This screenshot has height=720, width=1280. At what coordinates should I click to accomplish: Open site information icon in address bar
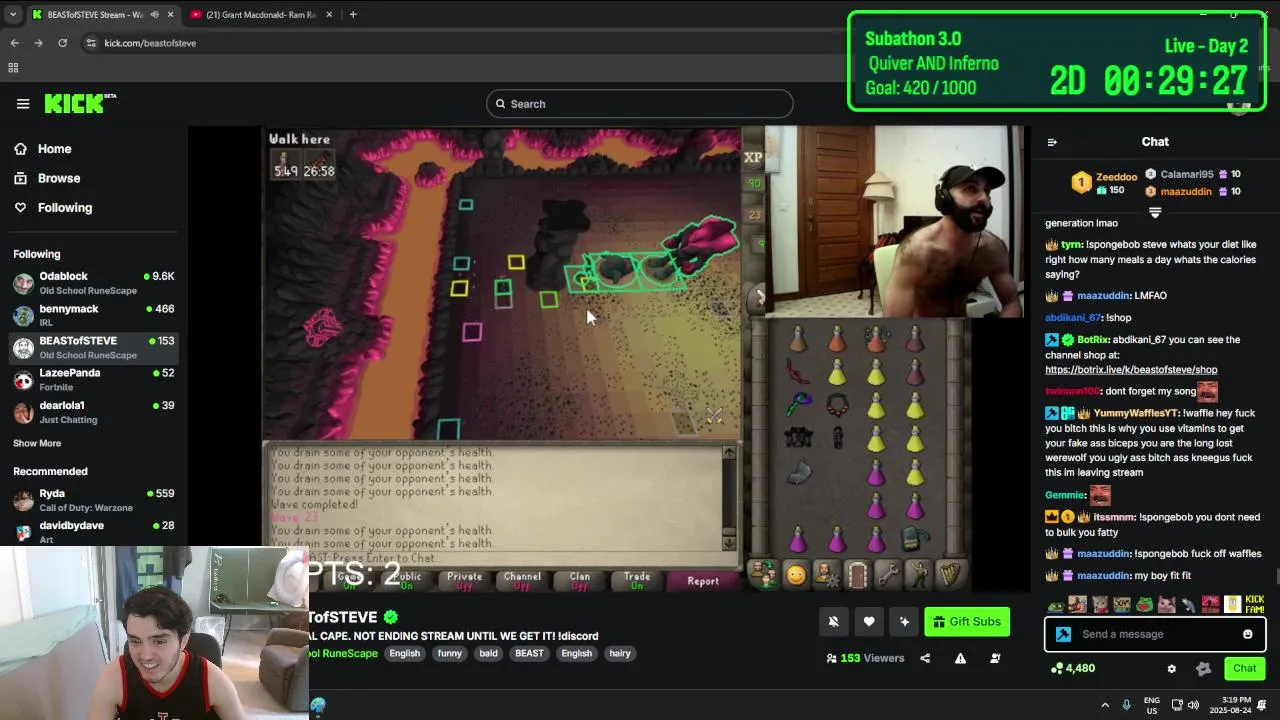click(x=91, y=43)
